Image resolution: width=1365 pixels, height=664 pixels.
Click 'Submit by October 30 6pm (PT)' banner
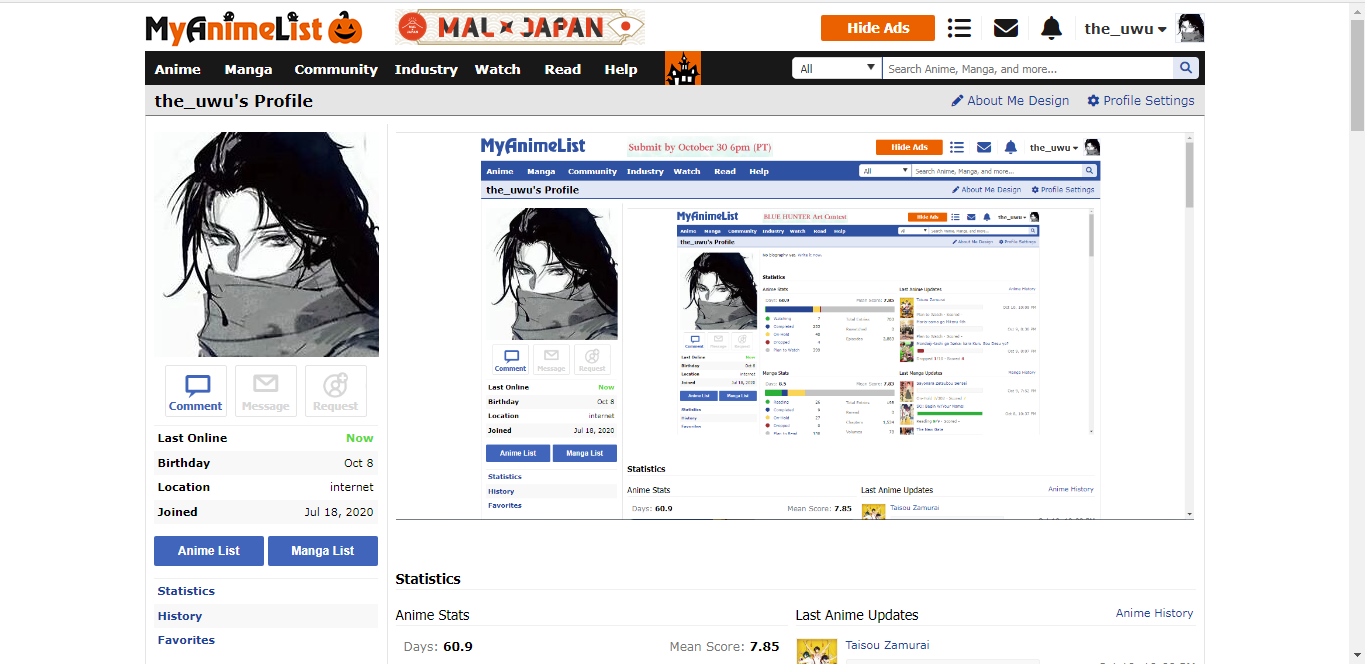tap(700, 147)
